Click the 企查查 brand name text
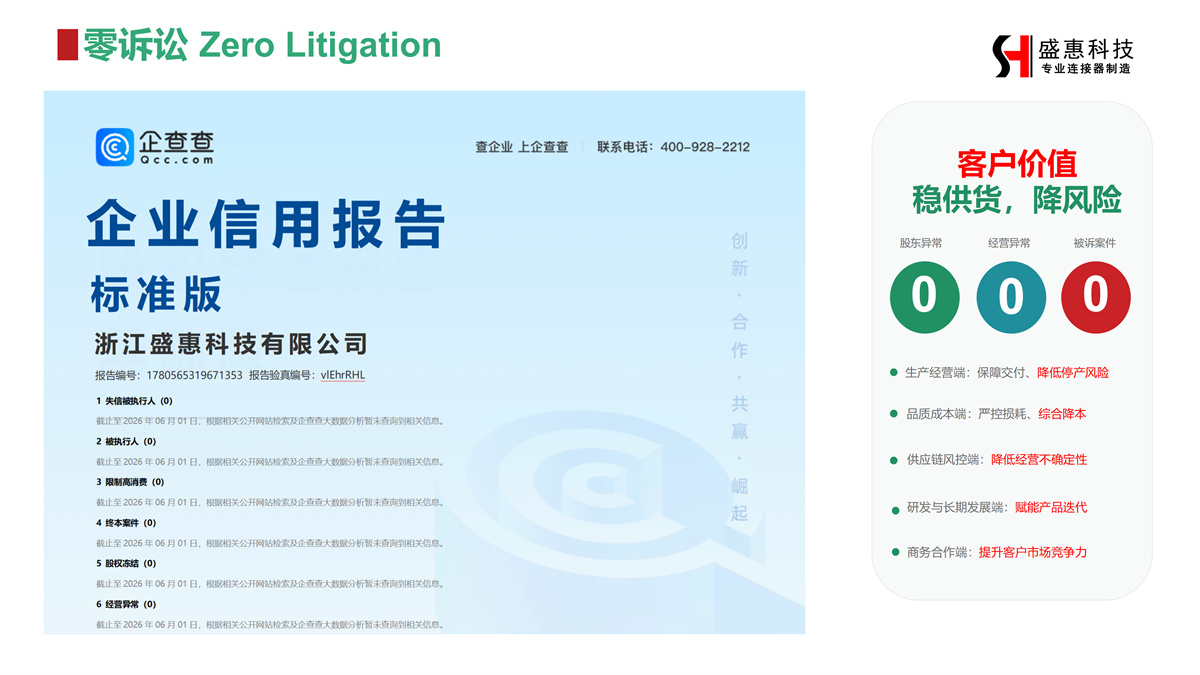1200x675 pixels. point(176,141)
